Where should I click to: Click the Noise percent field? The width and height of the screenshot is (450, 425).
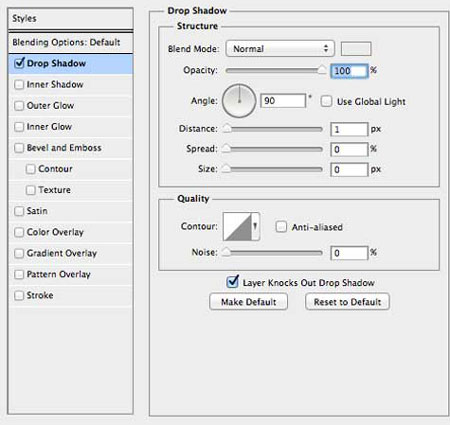click(349, 253)
